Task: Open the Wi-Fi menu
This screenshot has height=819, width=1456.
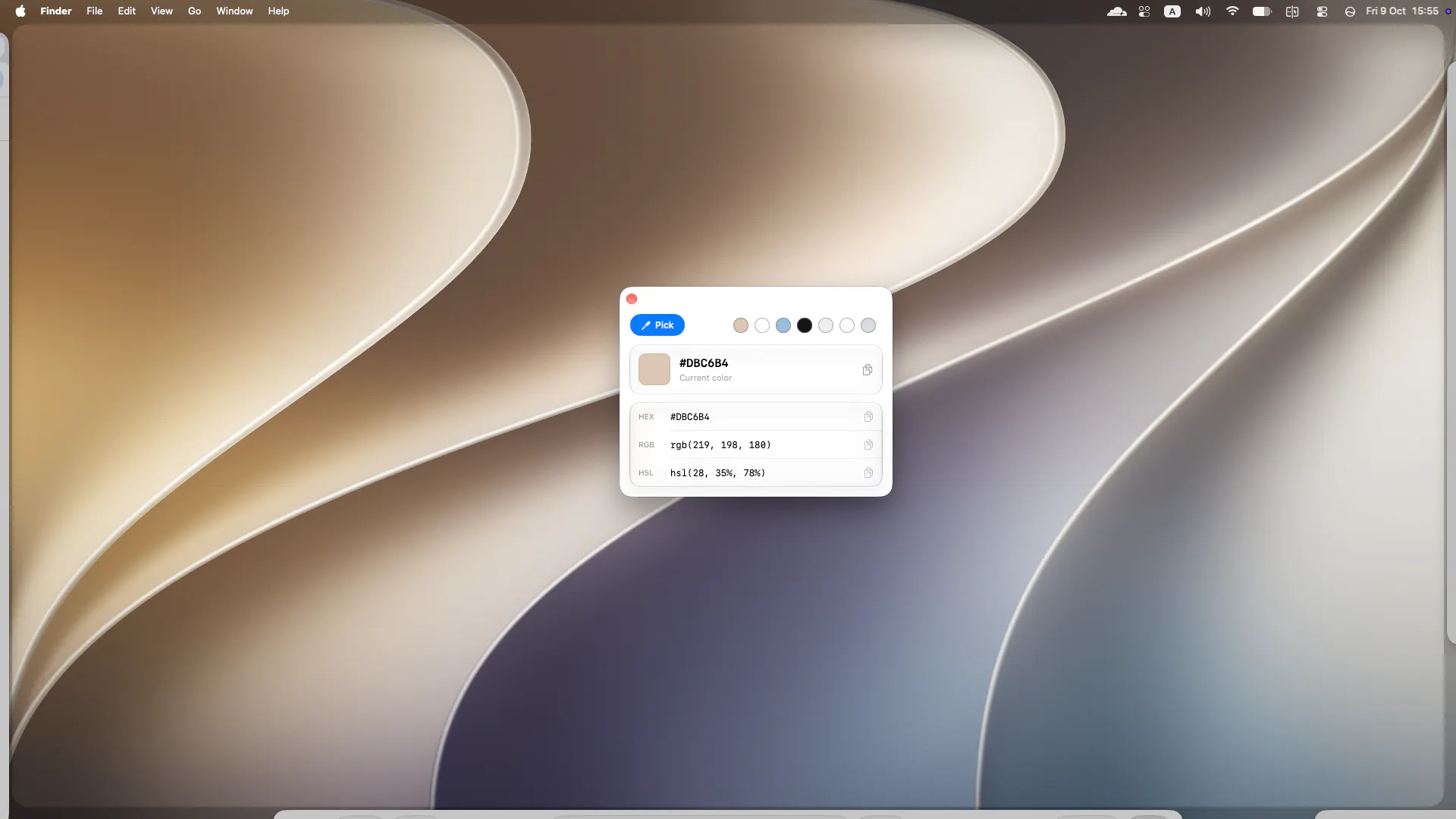Action: click(x=1232, y=11)
